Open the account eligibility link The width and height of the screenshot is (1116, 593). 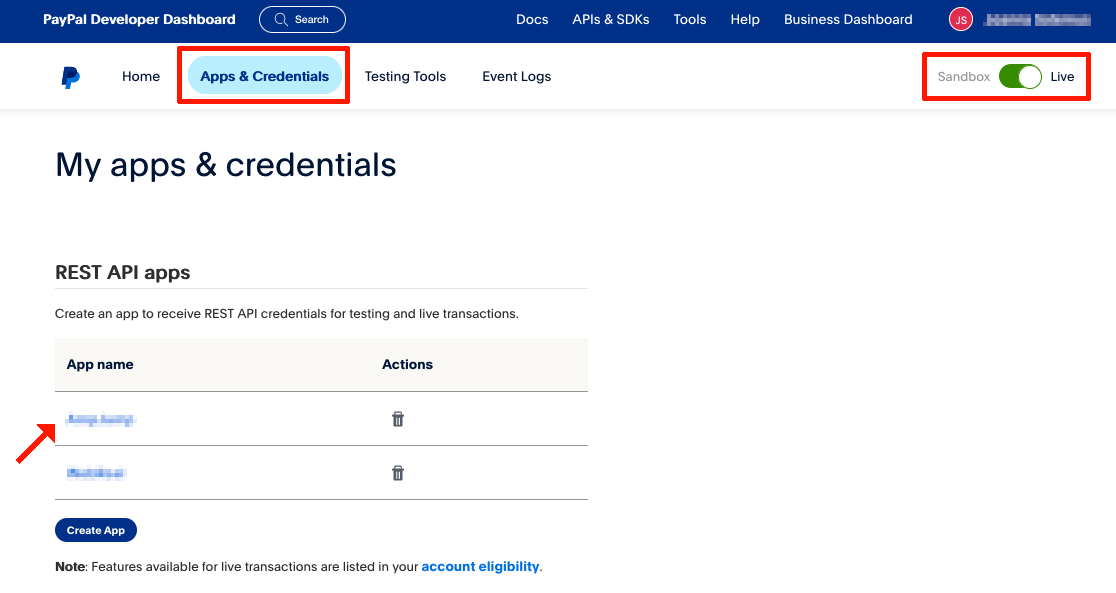click(480, 566)
